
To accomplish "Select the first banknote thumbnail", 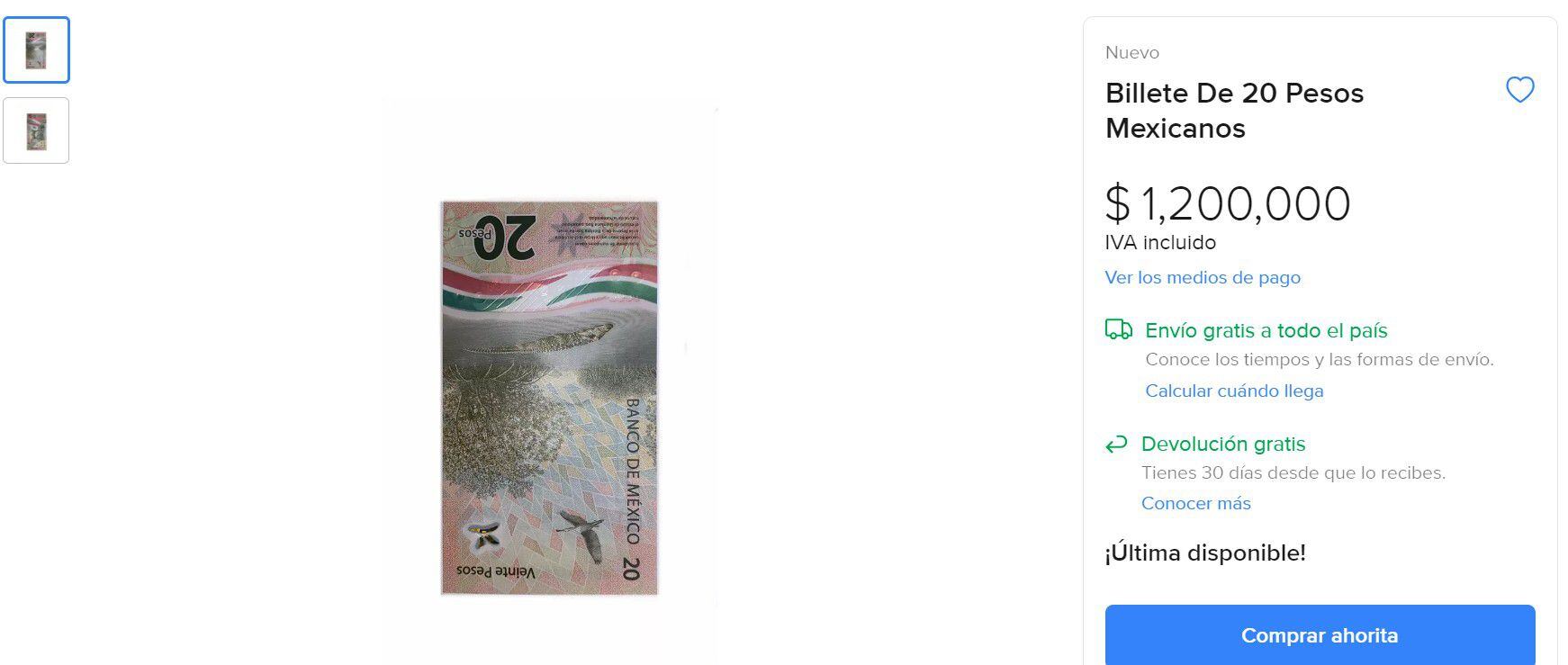I will [36, 50].
